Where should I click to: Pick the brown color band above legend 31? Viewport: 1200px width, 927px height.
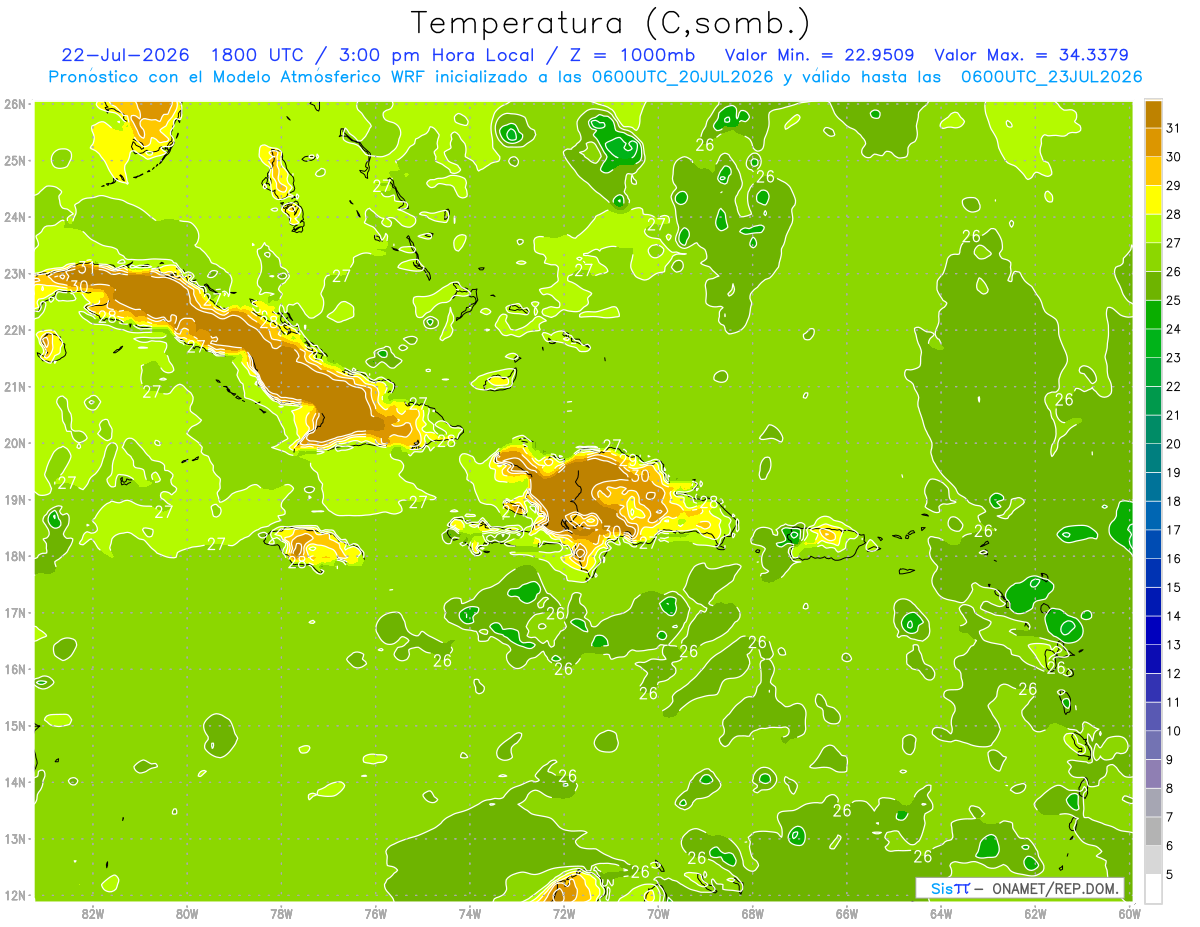(1153, 114)
